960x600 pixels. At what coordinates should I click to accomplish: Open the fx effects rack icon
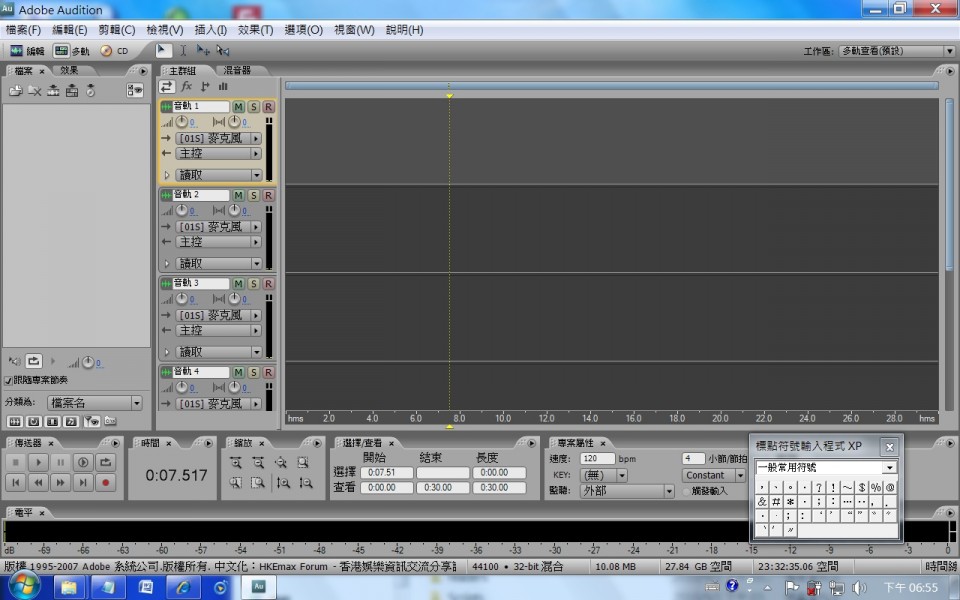pos(186,86)
